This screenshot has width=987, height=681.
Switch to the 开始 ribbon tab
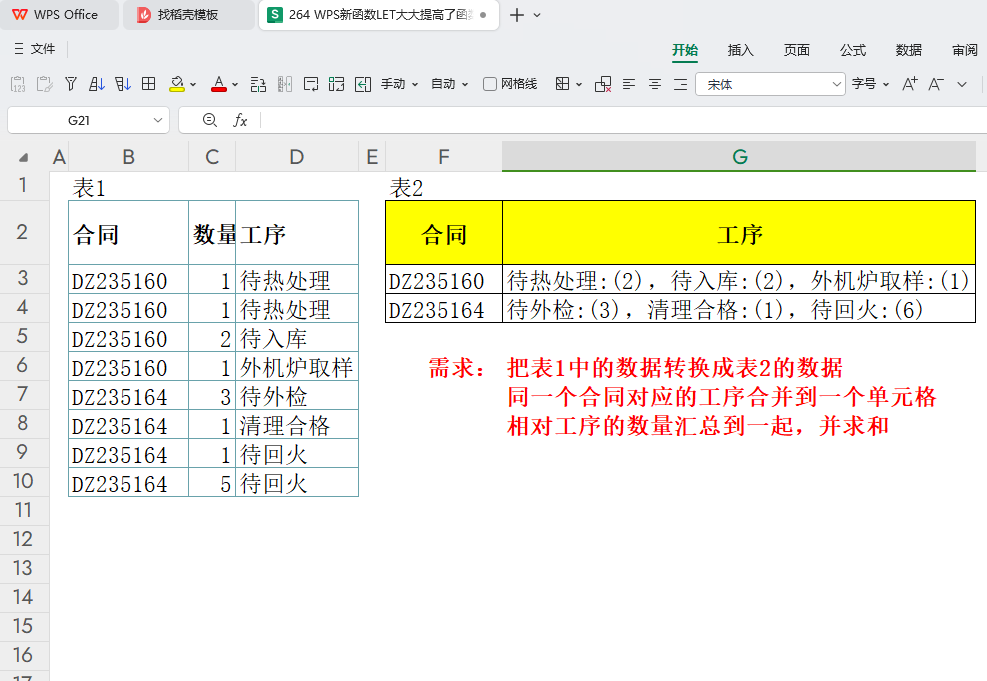coord(685,50)
